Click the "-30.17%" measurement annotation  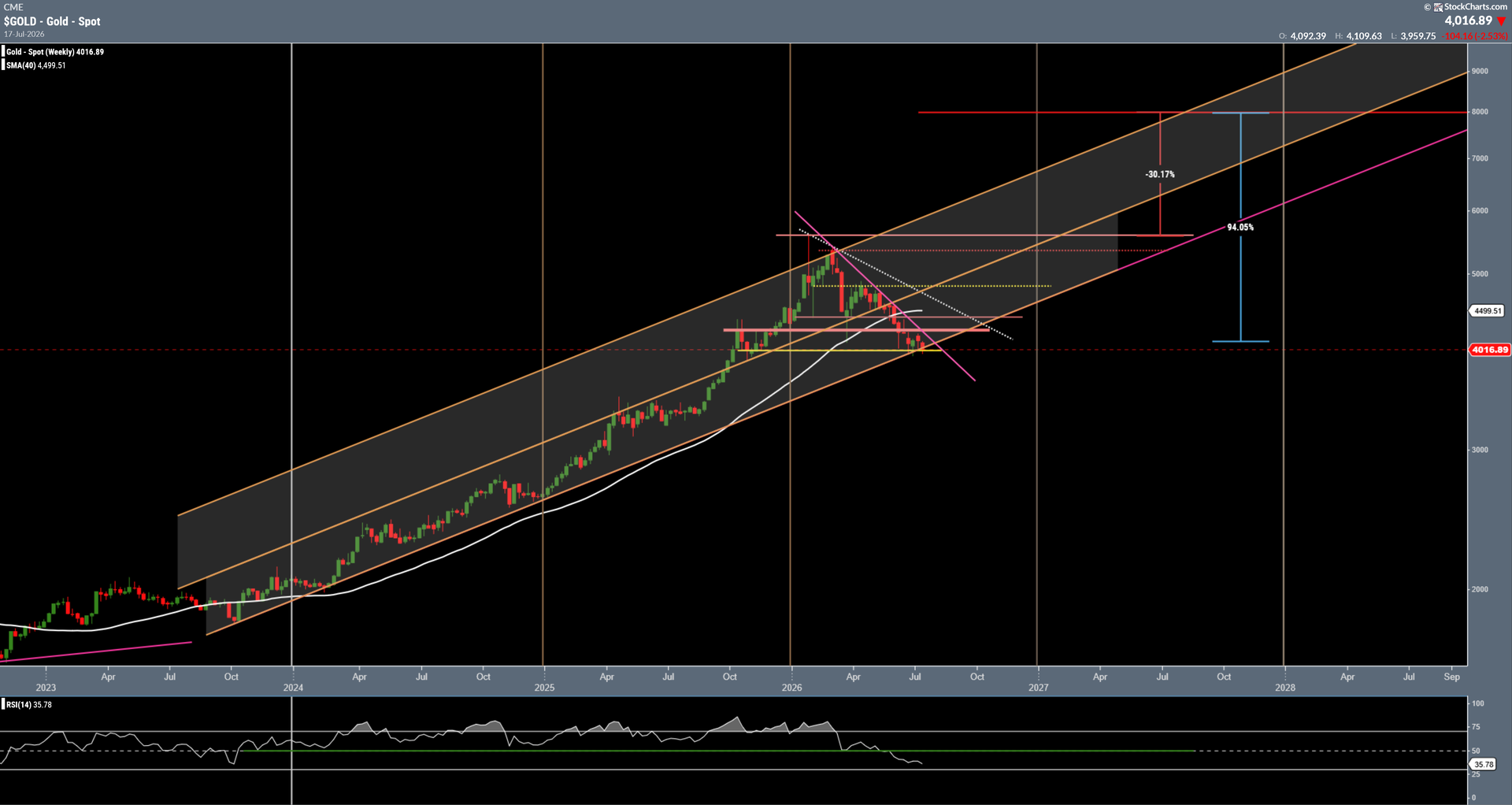1160,174
